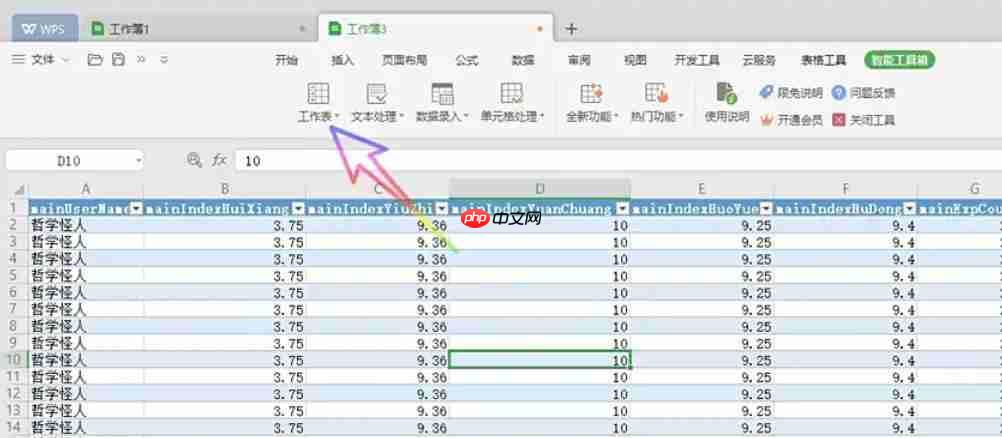
Task: Select cell B8 with value 3.75
Action: tap(225, 326)
